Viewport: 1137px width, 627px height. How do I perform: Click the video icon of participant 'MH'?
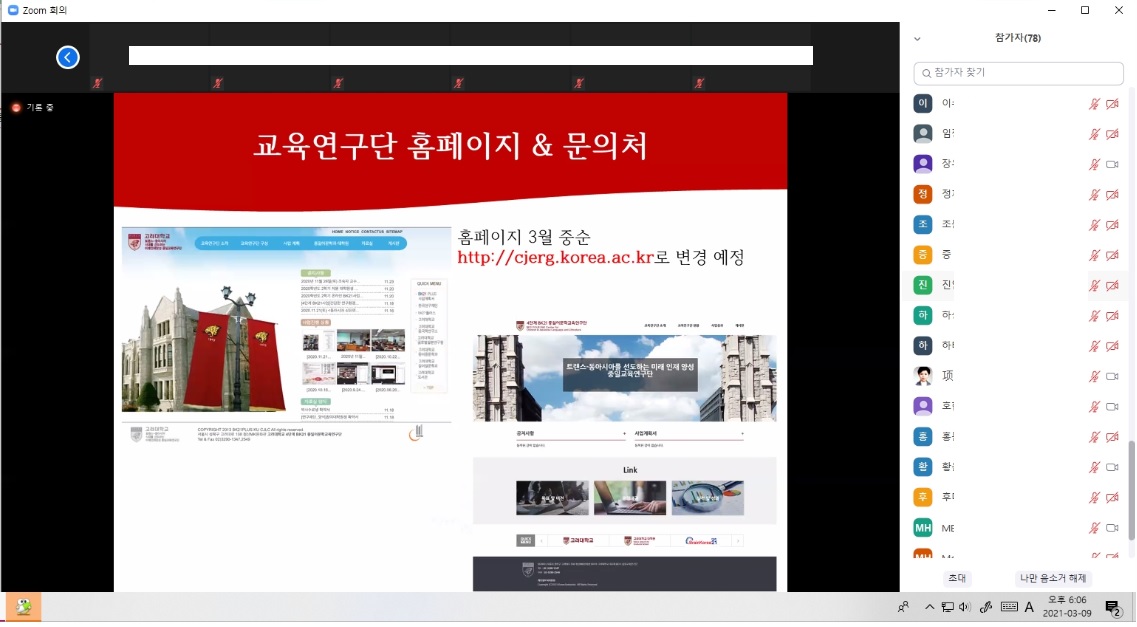point(1111,527)
